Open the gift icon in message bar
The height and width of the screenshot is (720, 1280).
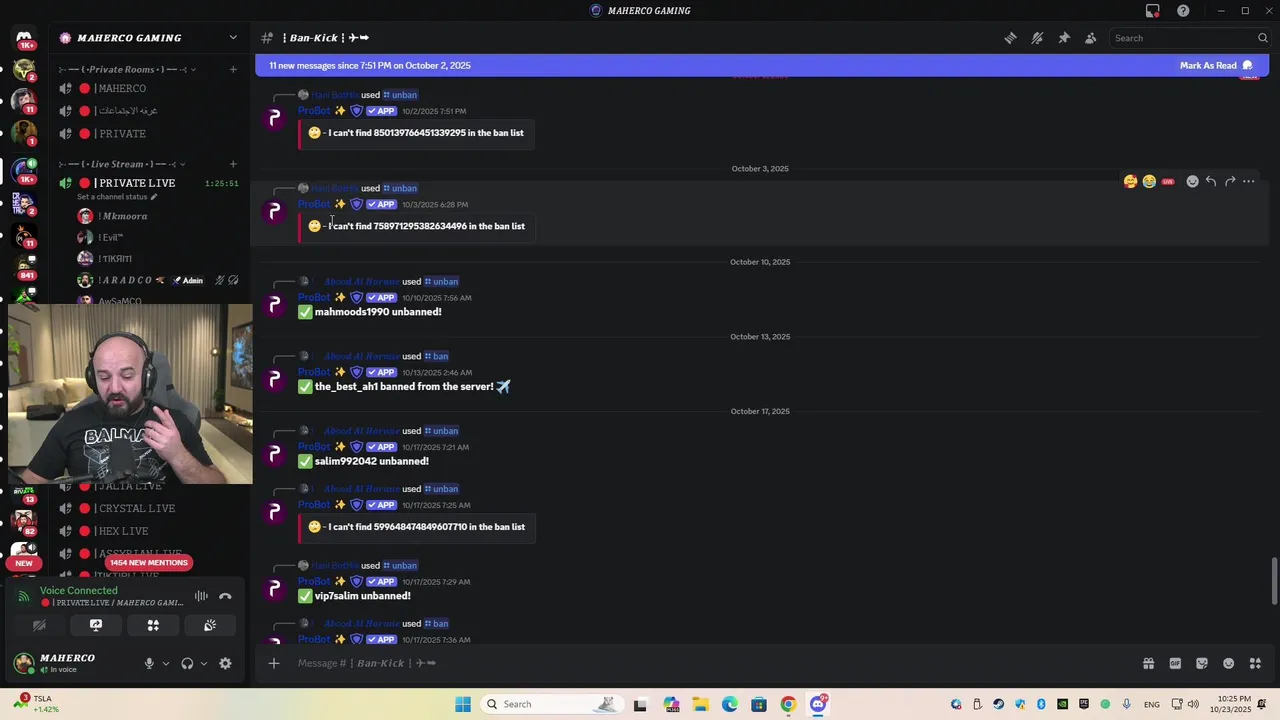pyautogui.click(x=1148, y=663)
